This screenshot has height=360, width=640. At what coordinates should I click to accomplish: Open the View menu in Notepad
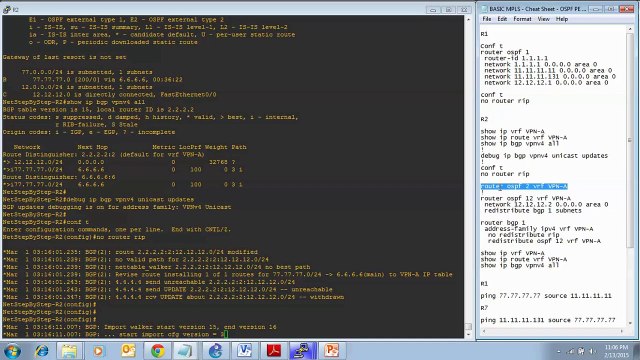(543, 19)
